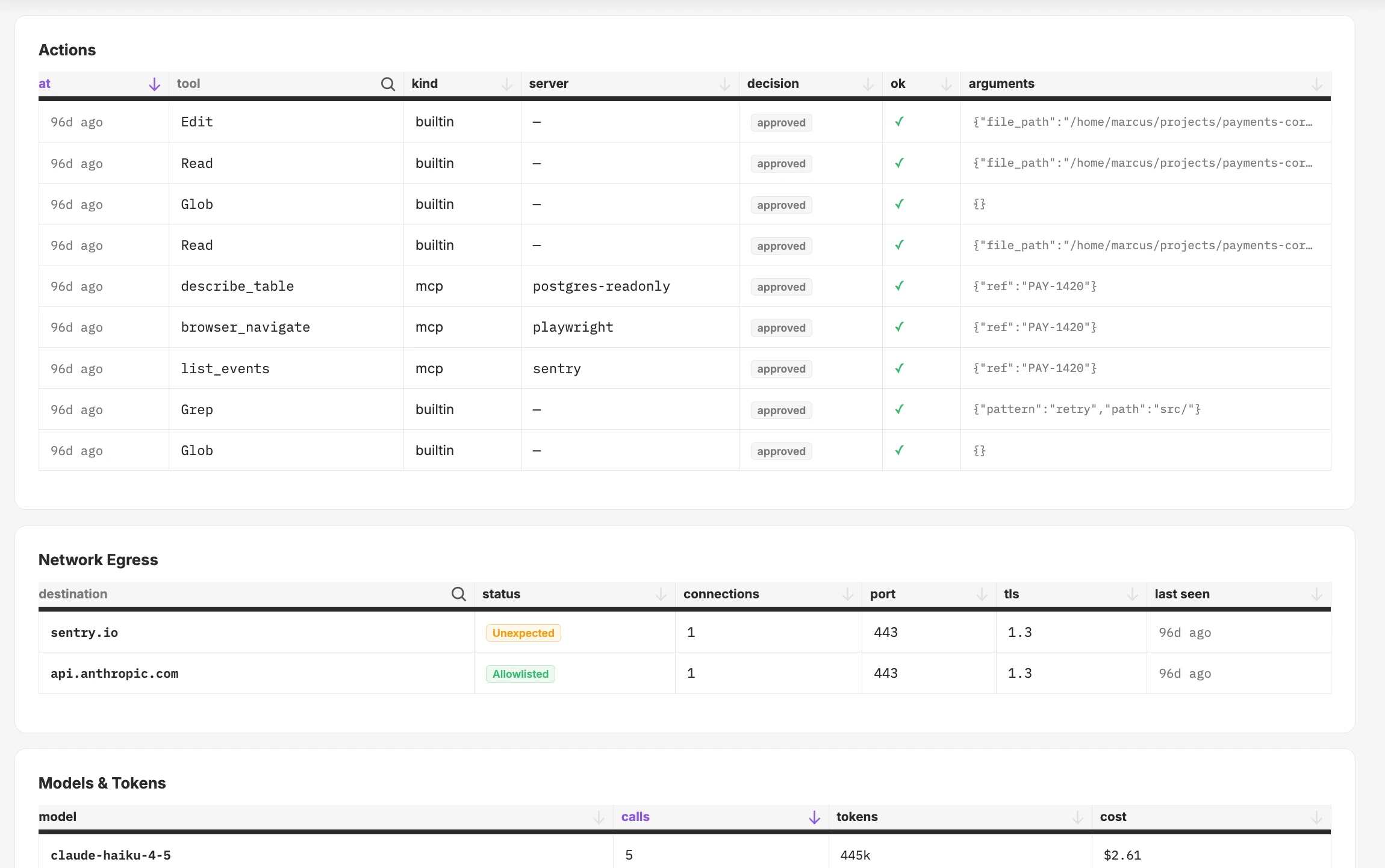The image size is (1385, 868).
Task: Sort Network Egress by status arrow
Action: (661, 594)
